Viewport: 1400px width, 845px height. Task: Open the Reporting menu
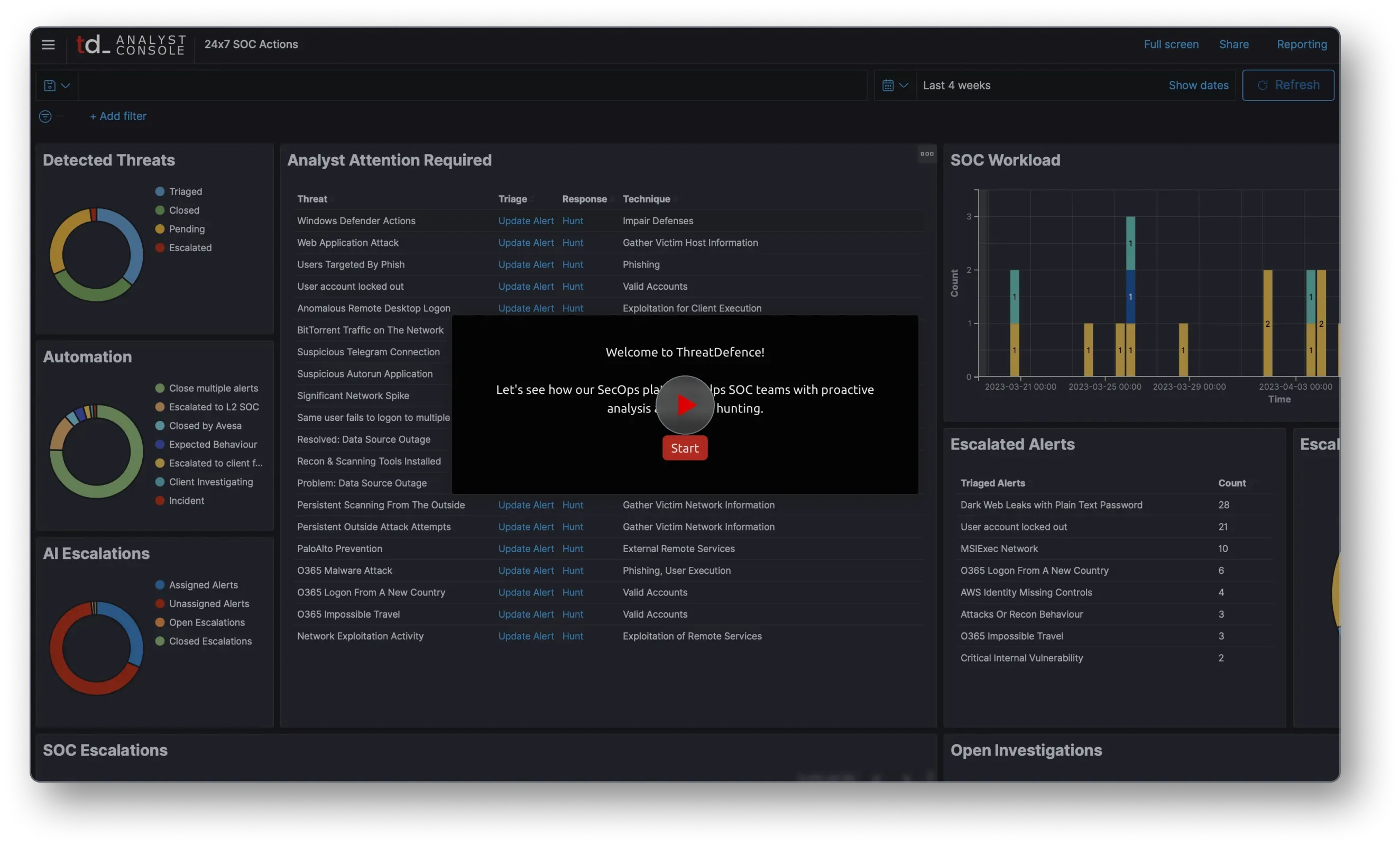(1302, 44)
